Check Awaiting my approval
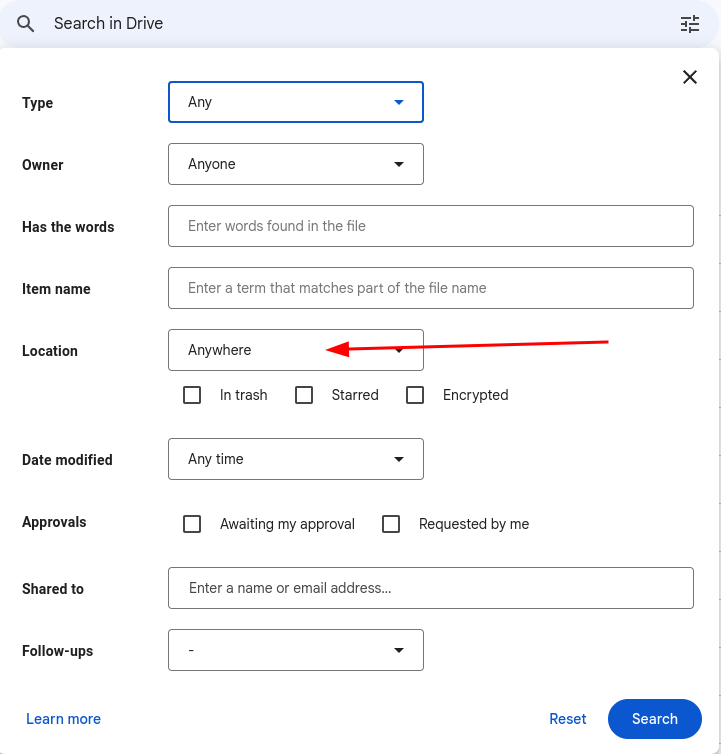721x754 pixels. click(x=192, y=524)
